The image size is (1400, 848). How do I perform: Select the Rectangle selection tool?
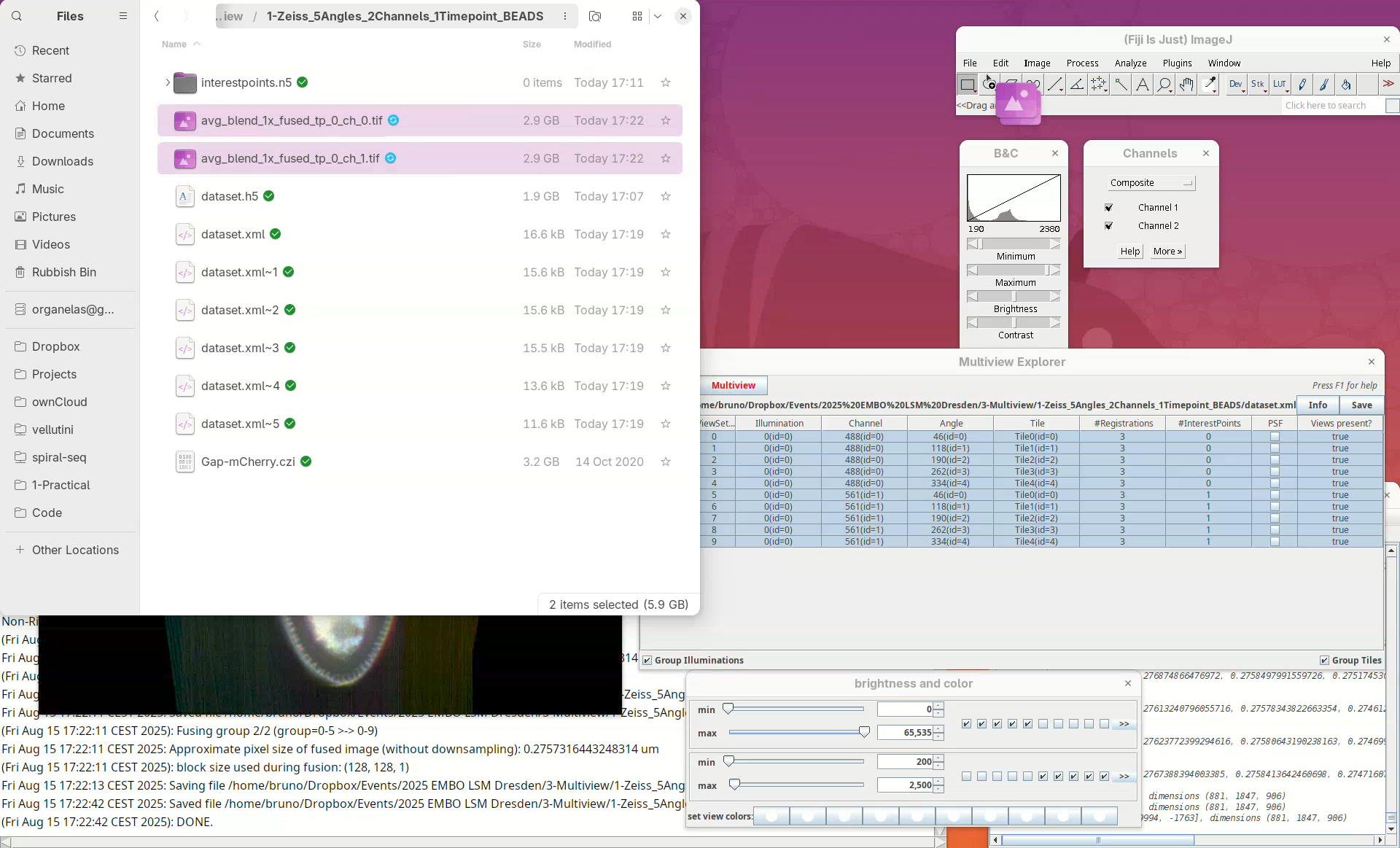tap(967, 85)
